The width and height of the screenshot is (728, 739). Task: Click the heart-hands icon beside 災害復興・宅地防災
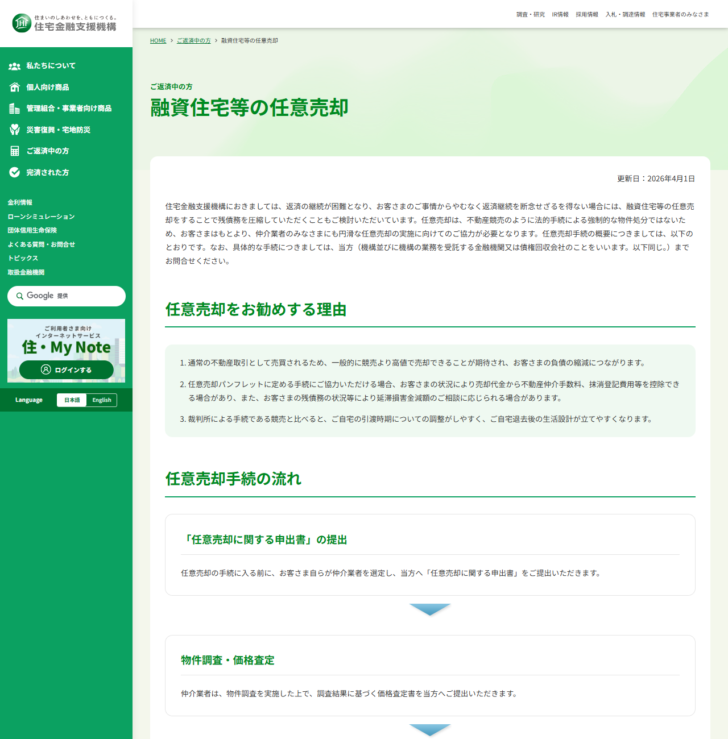(15, 130)
